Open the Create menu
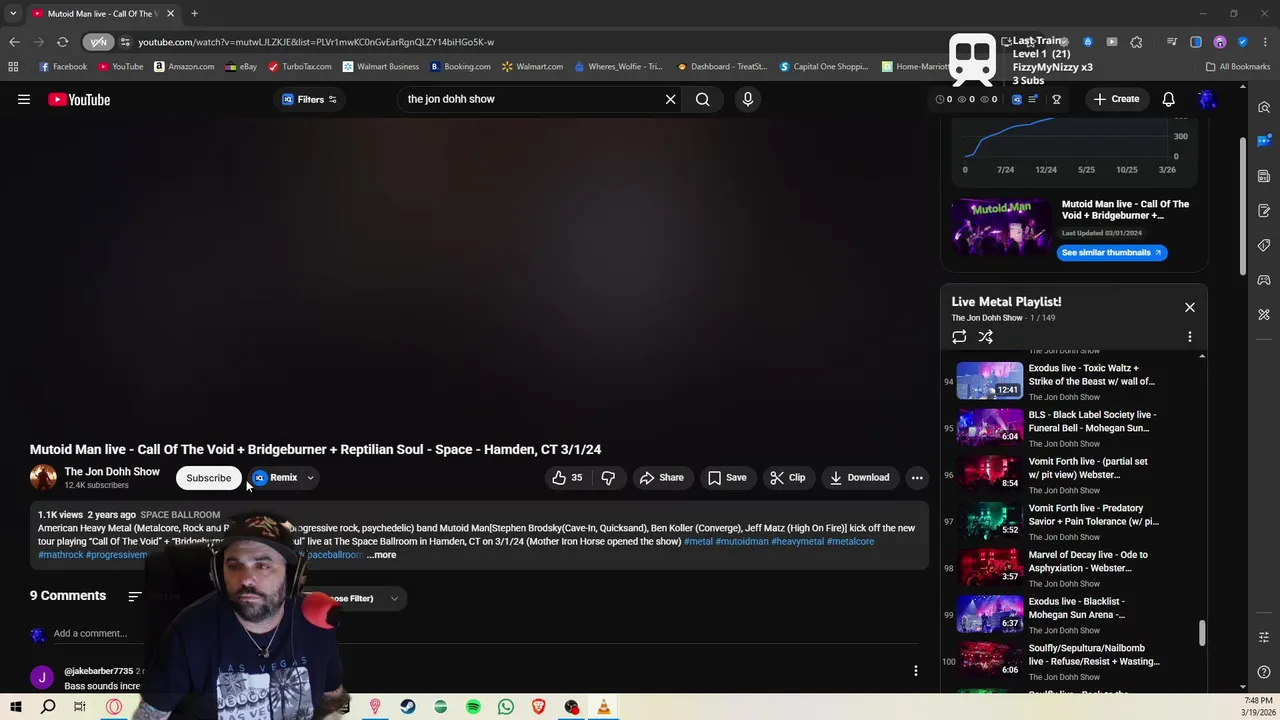The width and height of the screenshot is (1280, 720). (1116, 99)
